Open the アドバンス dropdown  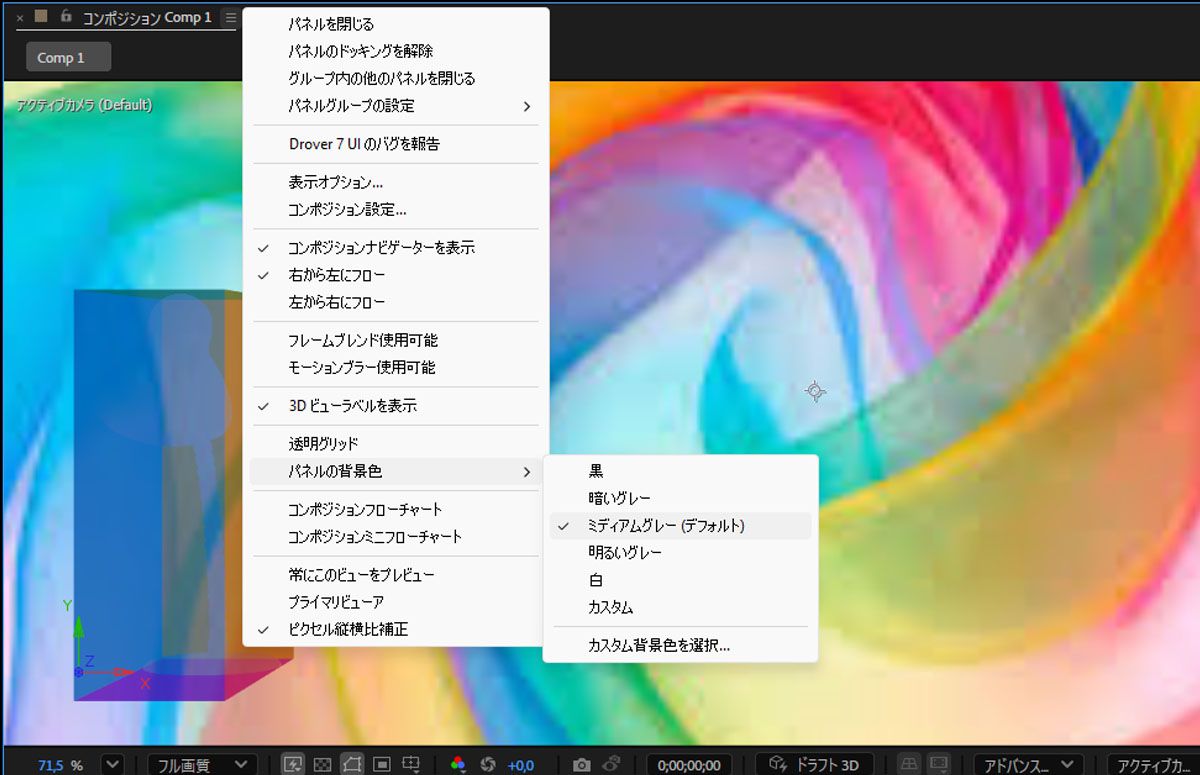click(x=1027, y=763)
